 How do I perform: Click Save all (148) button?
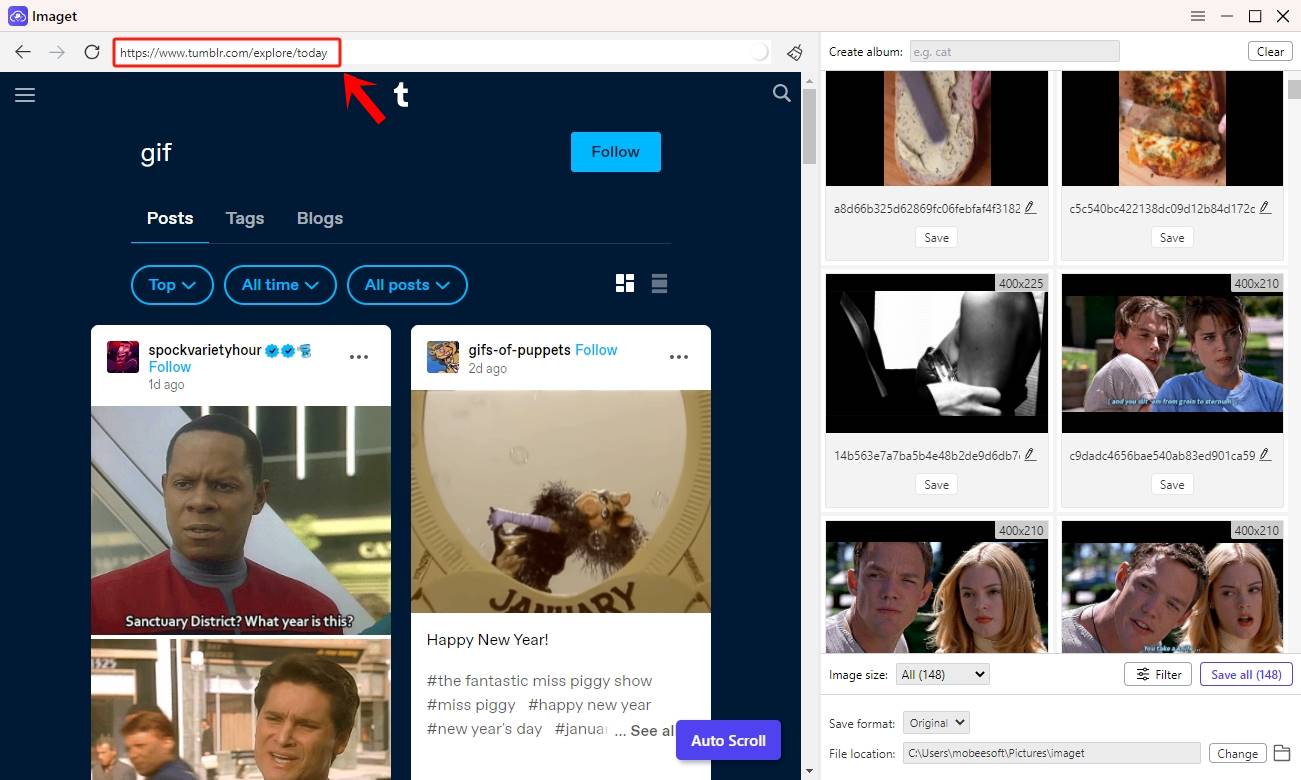(1245, 674)
